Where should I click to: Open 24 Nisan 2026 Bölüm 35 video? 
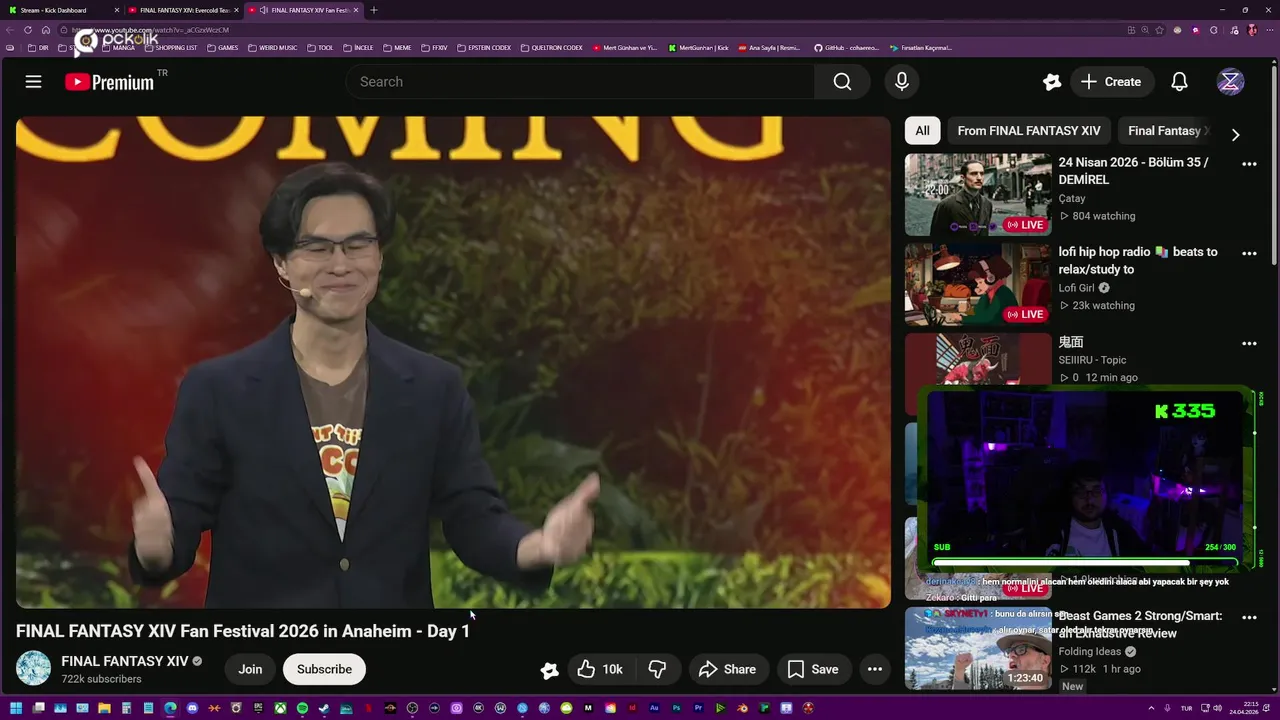1134,171
